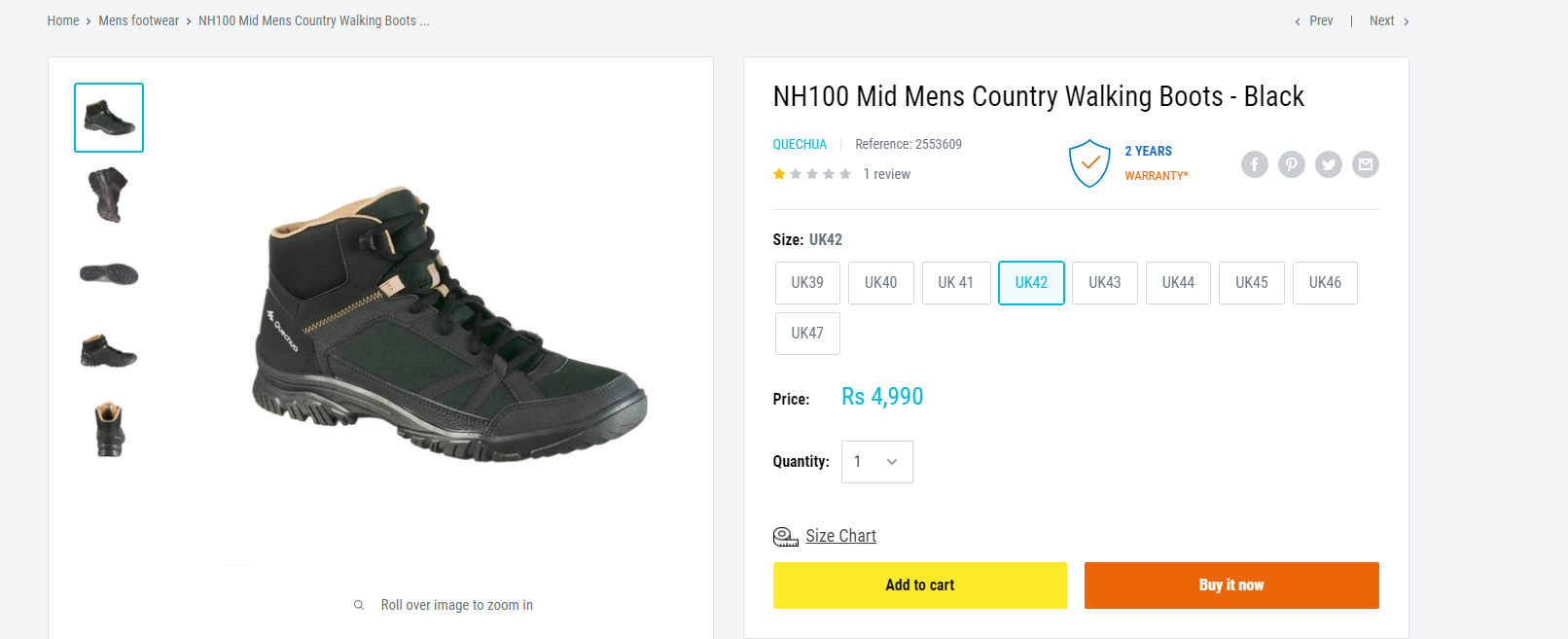The image size is (1568, 639).
Task: Add to cart
Action: coord(919,586)
